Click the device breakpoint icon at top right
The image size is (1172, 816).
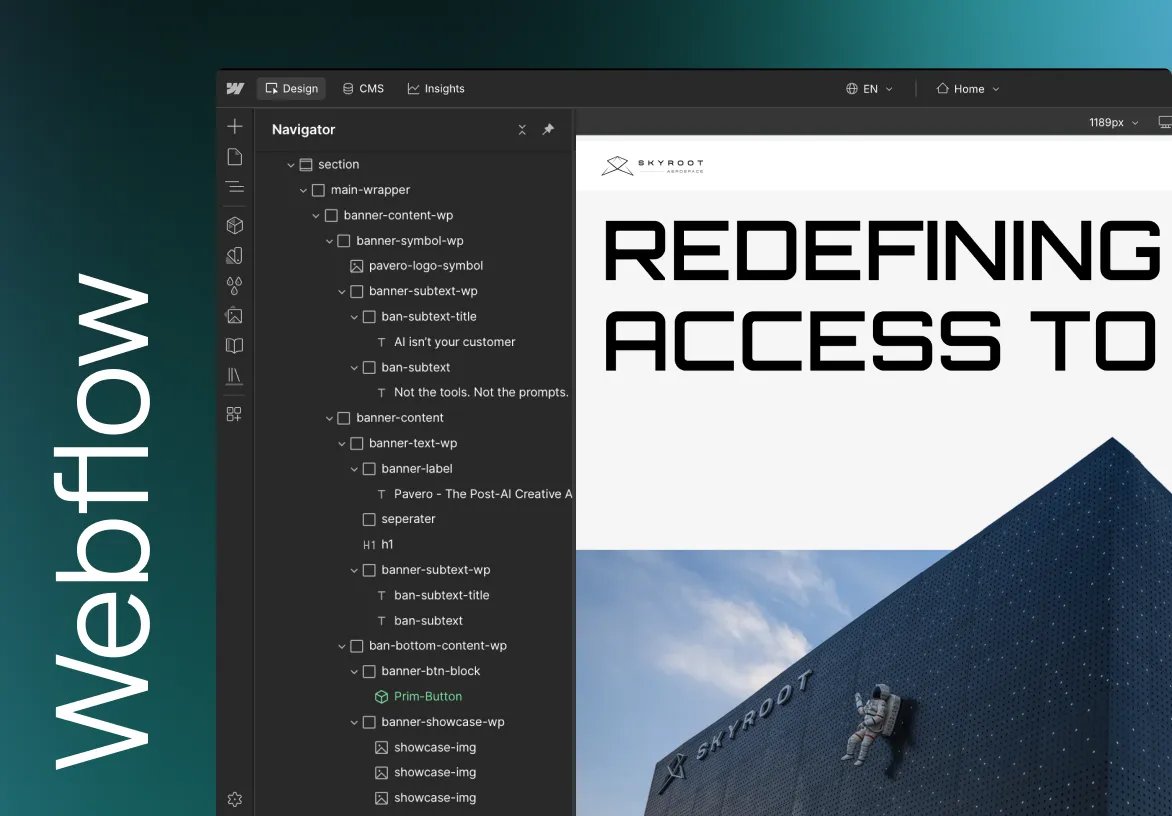pyautogui.click(x=1165, y=122)
